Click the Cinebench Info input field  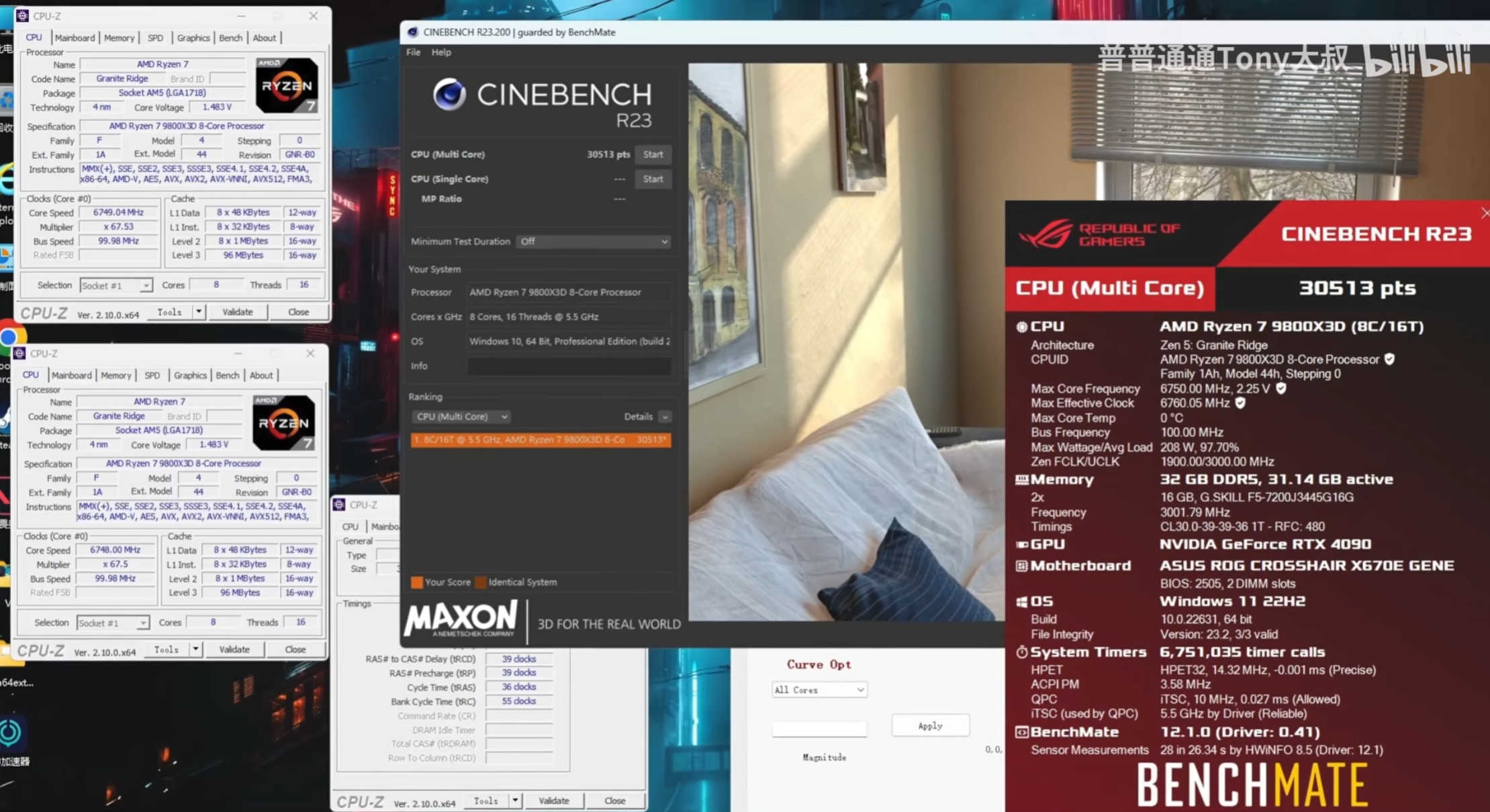[569, 366]
